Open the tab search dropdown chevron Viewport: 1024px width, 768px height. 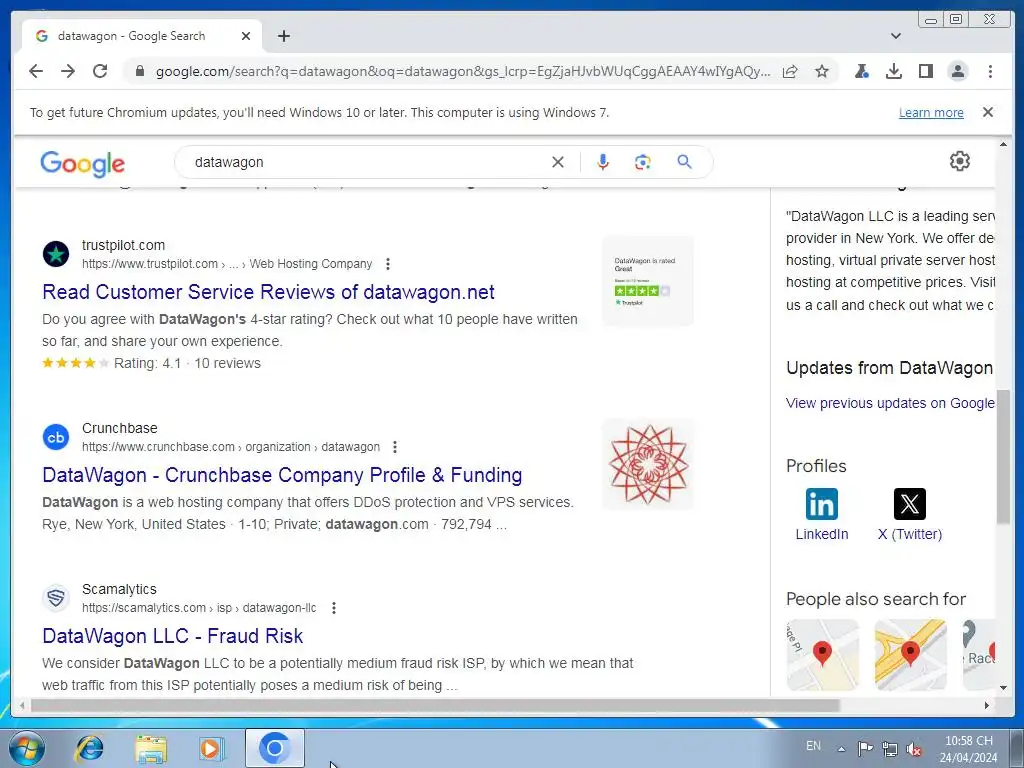tap(896, 36)
